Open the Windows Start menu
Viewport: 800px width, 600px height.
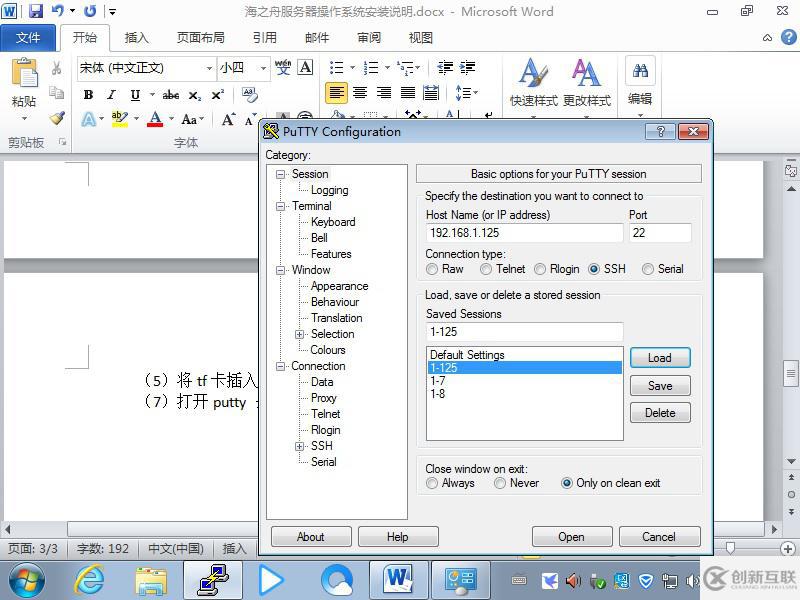(27, 581)
